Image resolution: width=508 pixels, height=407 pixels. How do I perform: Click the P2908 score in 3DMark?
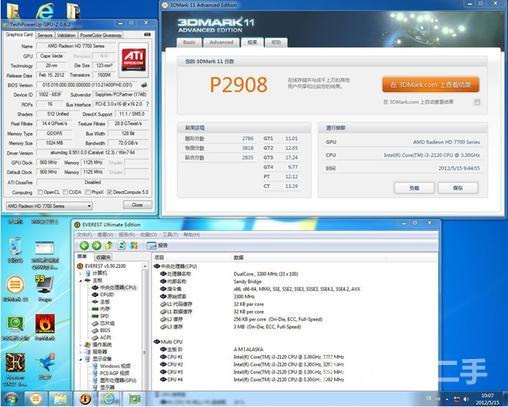238,85
